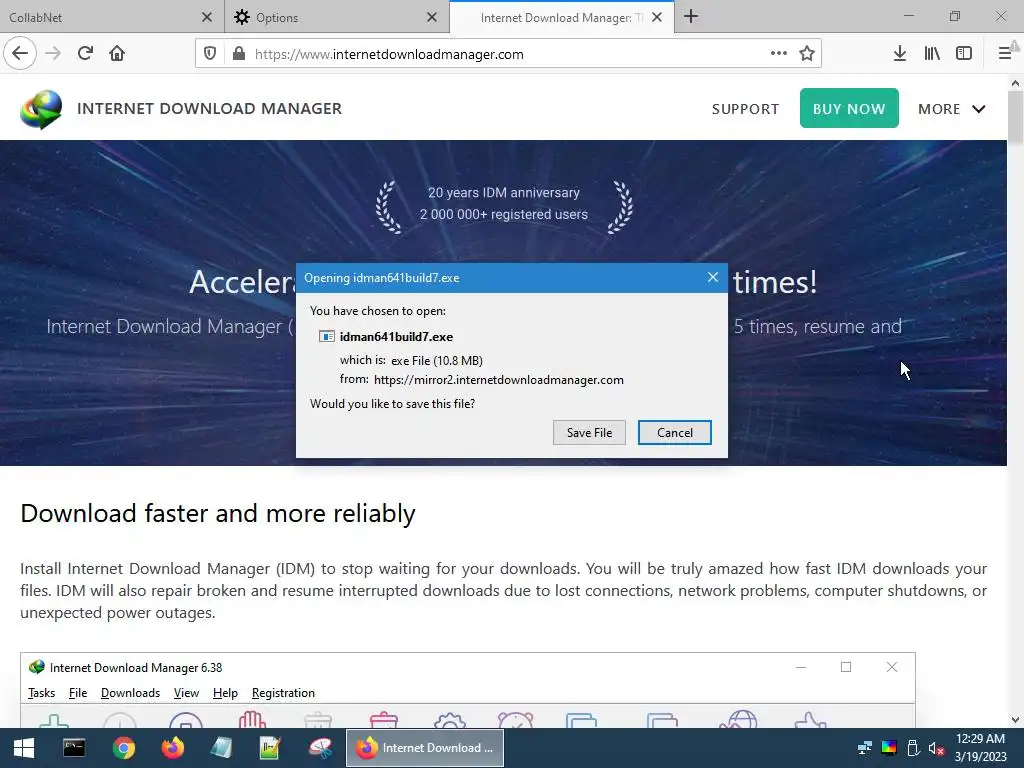Click the 'exe File (10.8 MB)' text
This screenshot has width=1024, height=768.
pos(437,360)
